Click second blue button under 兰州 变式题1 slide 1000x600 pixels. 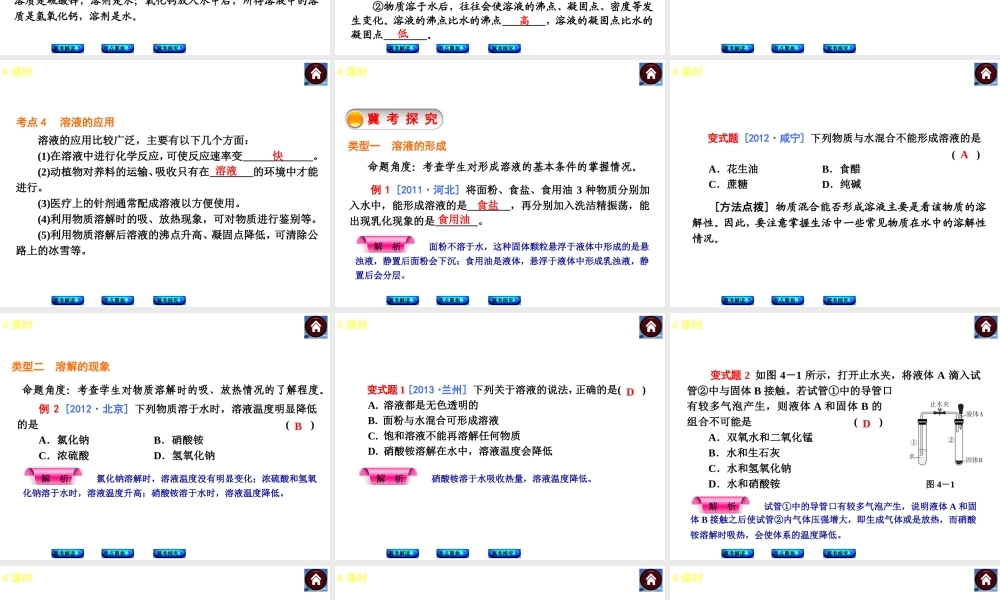(x=453, y=553)
